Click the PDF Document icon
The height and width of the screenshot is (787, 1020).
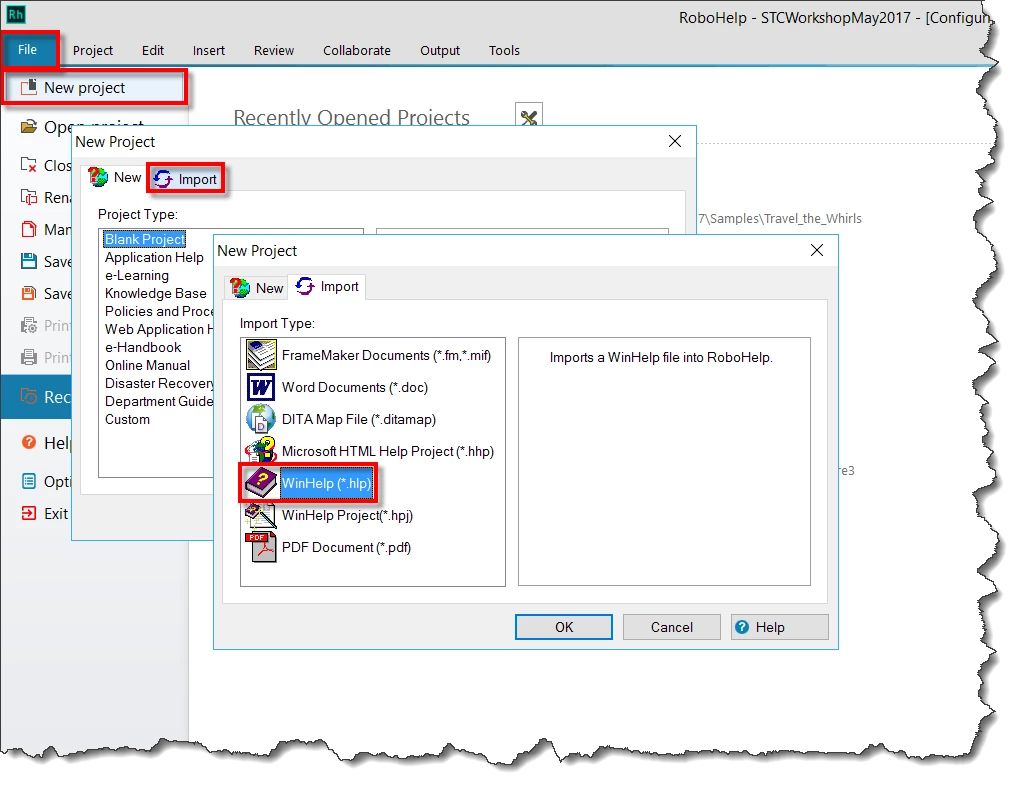pos(261,547)
